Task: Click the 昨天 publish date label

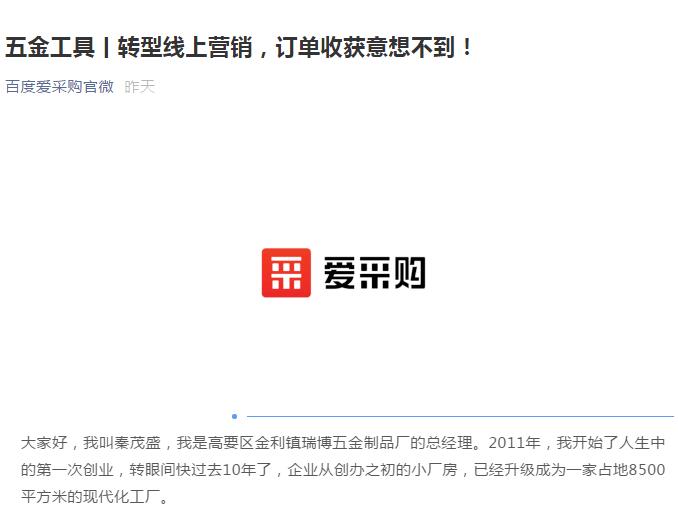Action: (139, 86)
